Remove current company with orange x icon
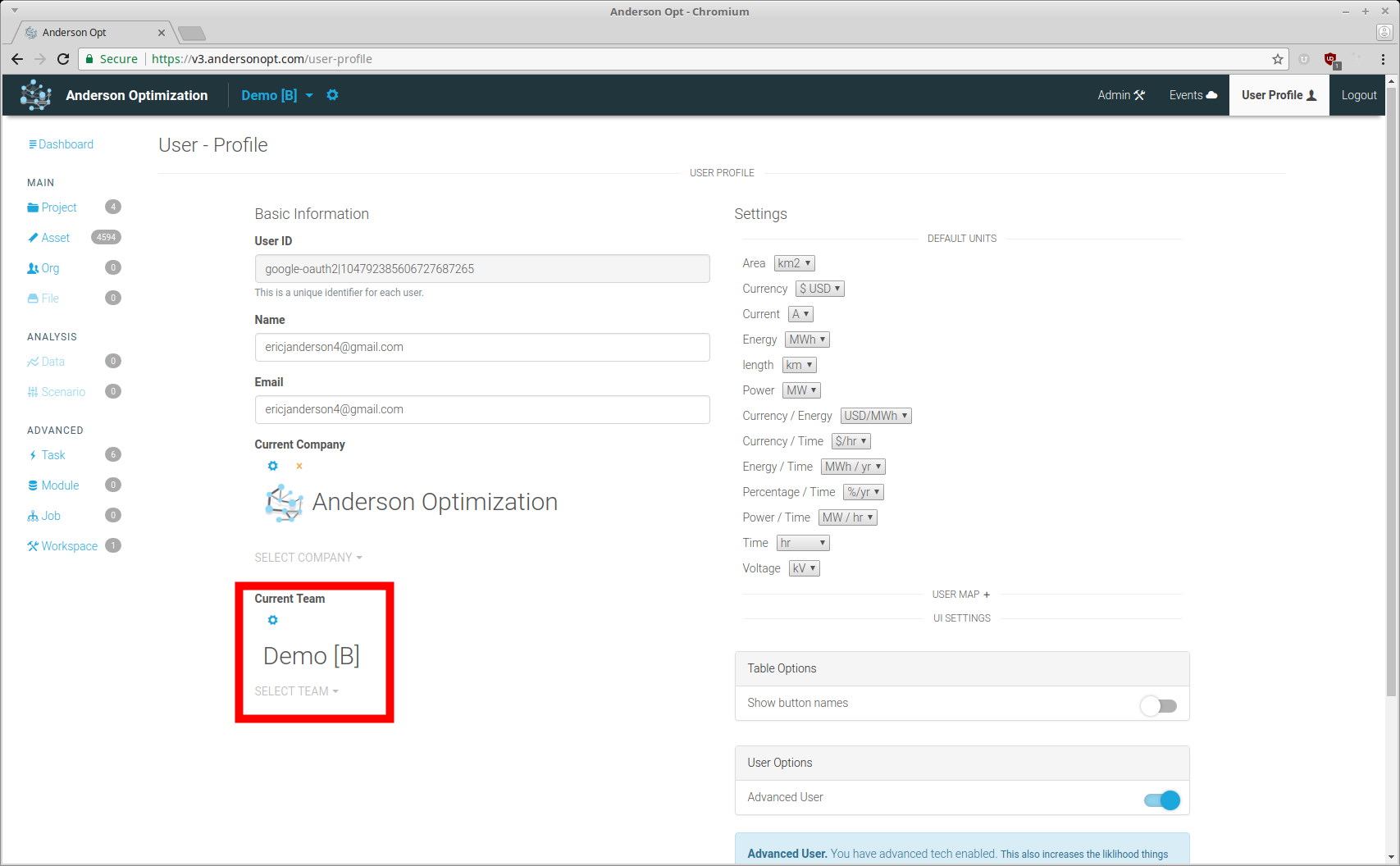The width and height of the screenshot is (1400, 866). pyautogui.click(x=299, y=467)
